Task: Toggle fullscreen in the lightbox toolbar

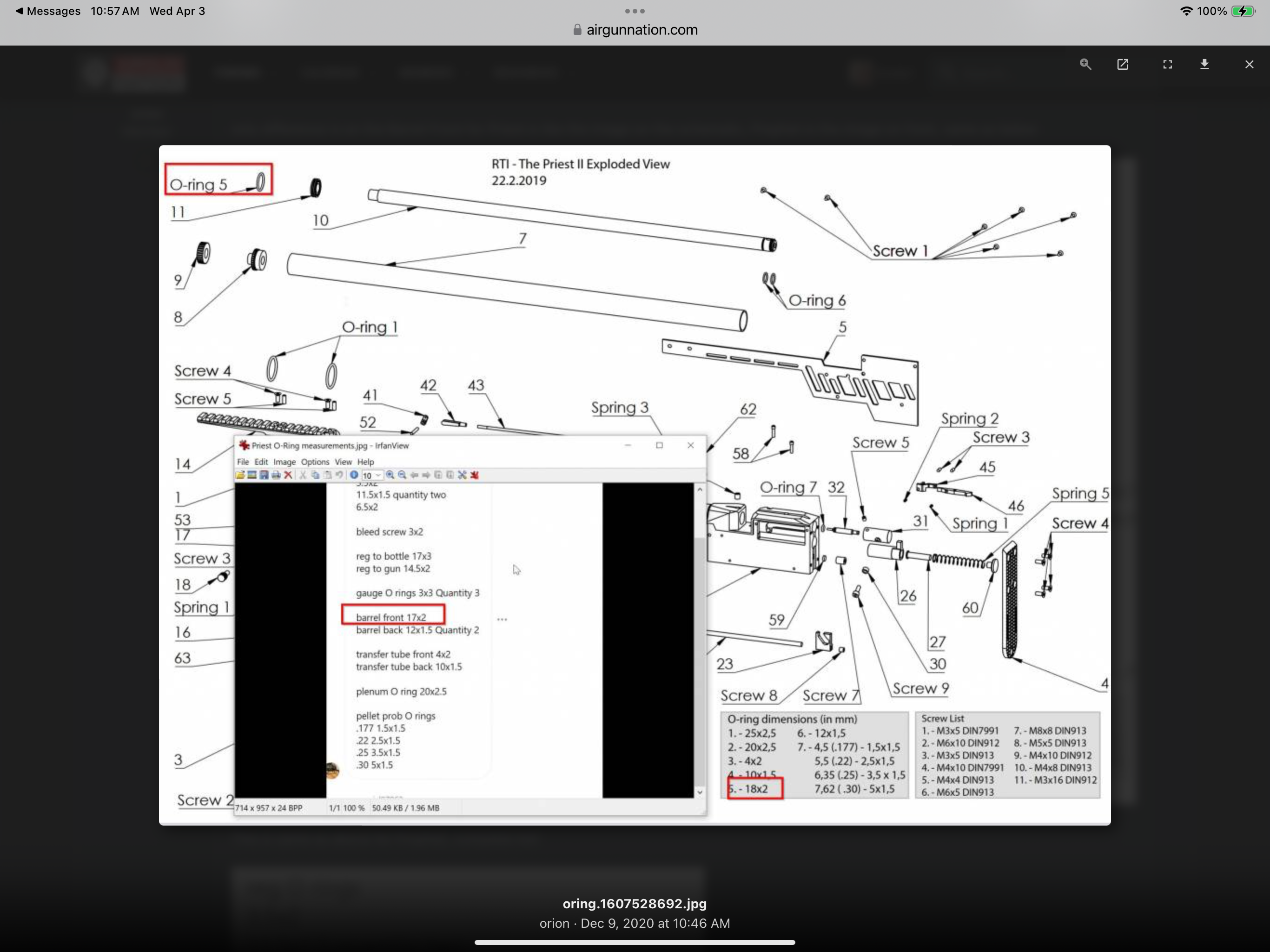Action: point(1167,64)
